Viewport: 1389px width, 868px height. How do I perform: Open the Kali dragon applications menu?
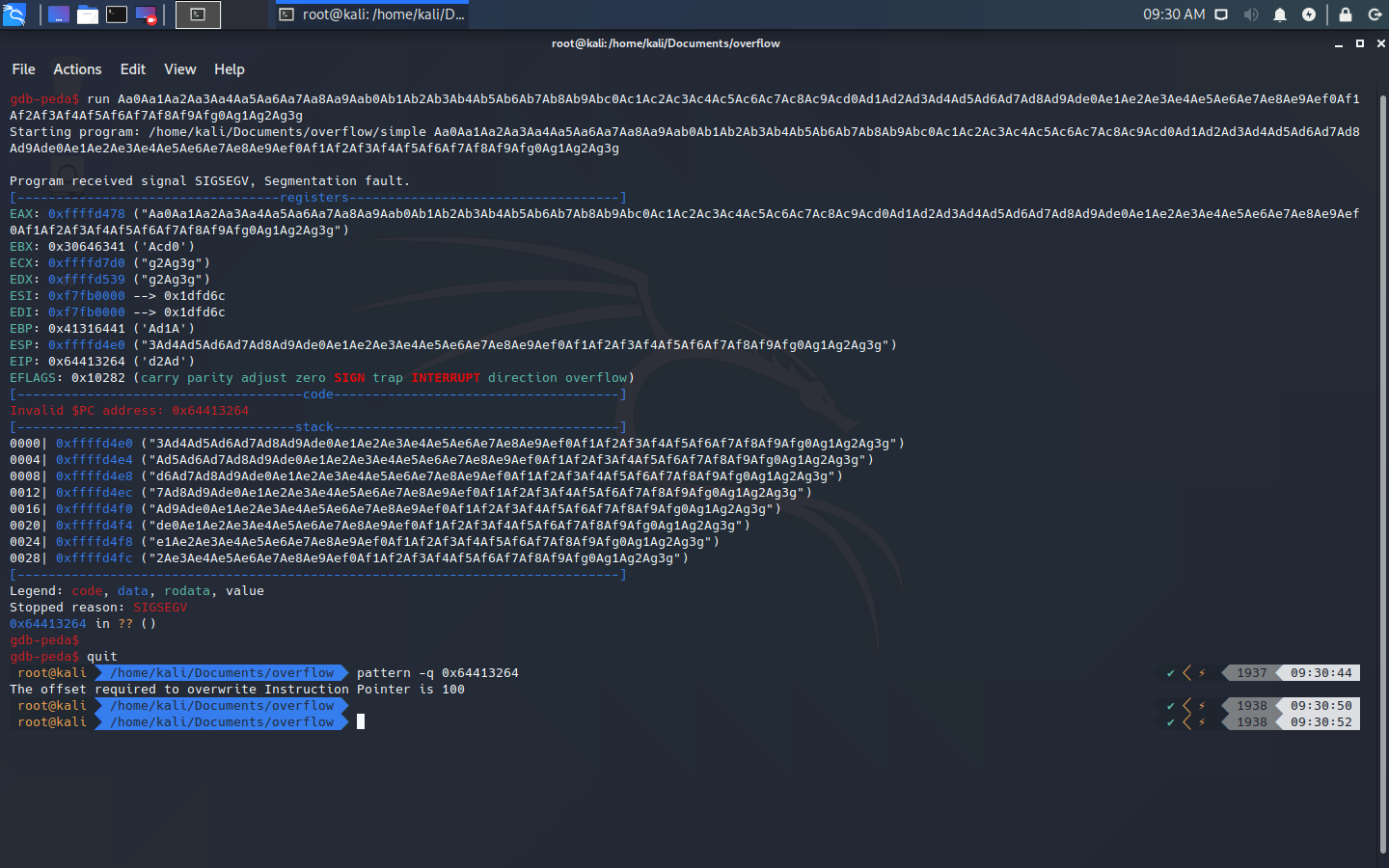click(x=14, y=14)
